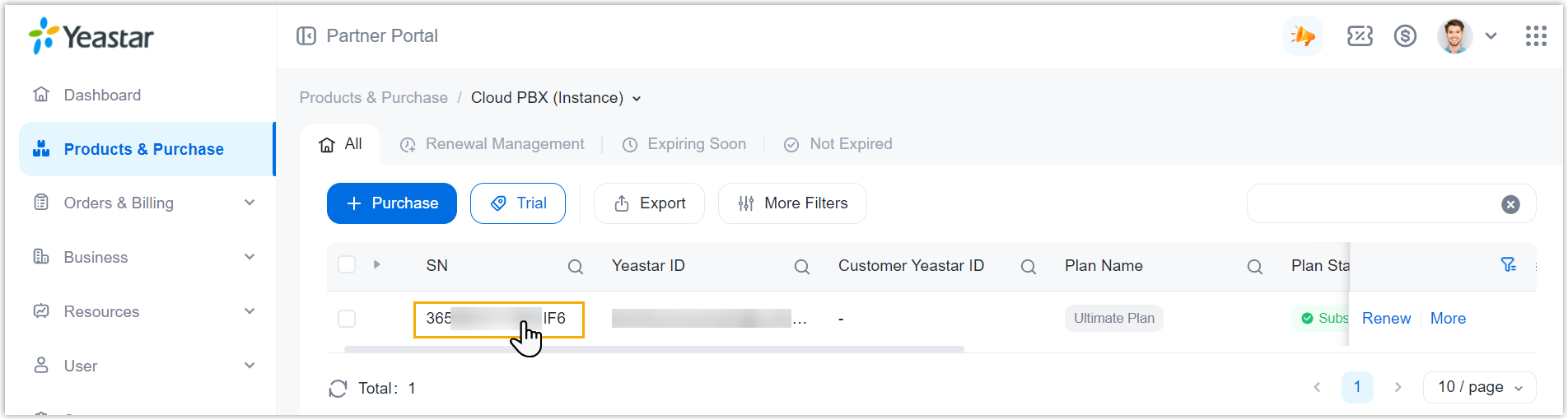1568x420 pixels.
Task: Refresh the list using the reload icon
Action: pyautogui.click(x=338, y=389)
